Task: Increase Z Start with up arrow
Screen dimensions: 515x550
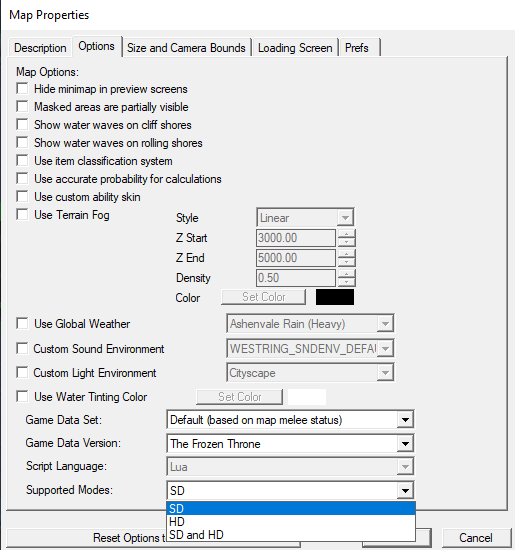Action: 347,234
